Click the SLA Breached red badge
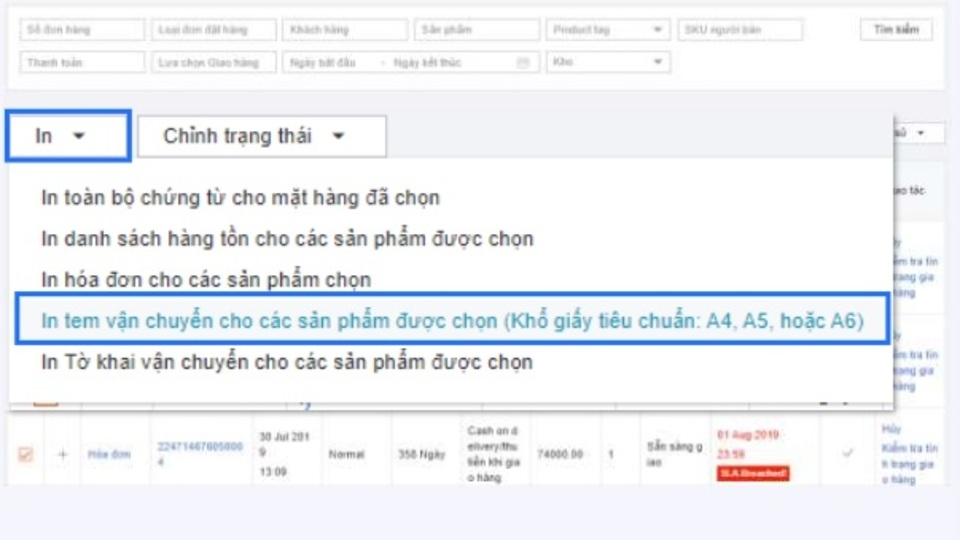Screen dimensions: 960x540 click(753, 473)
